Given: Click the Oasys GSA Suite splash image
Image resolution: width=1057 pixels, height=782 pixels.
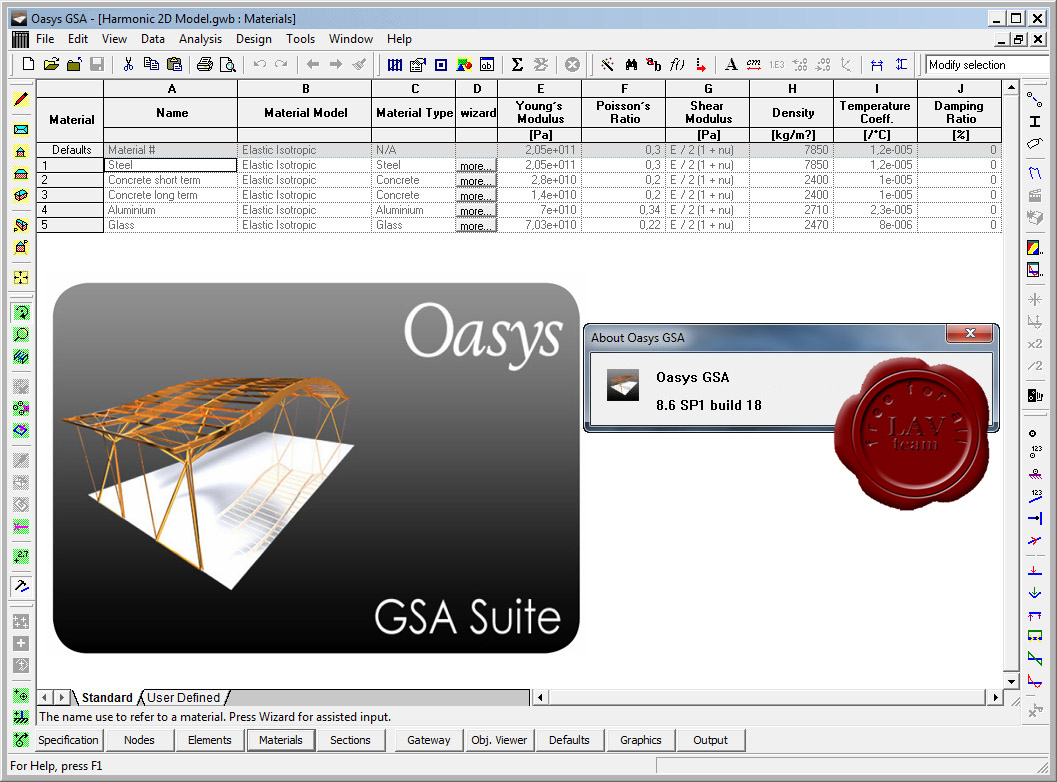Looking at the screenshot, I should [316, 468].
